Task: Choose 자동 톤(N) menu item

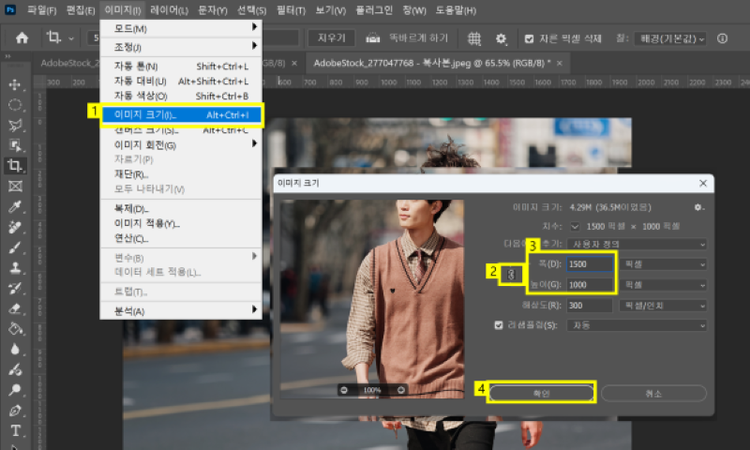Action: click(x=181, y=66)
